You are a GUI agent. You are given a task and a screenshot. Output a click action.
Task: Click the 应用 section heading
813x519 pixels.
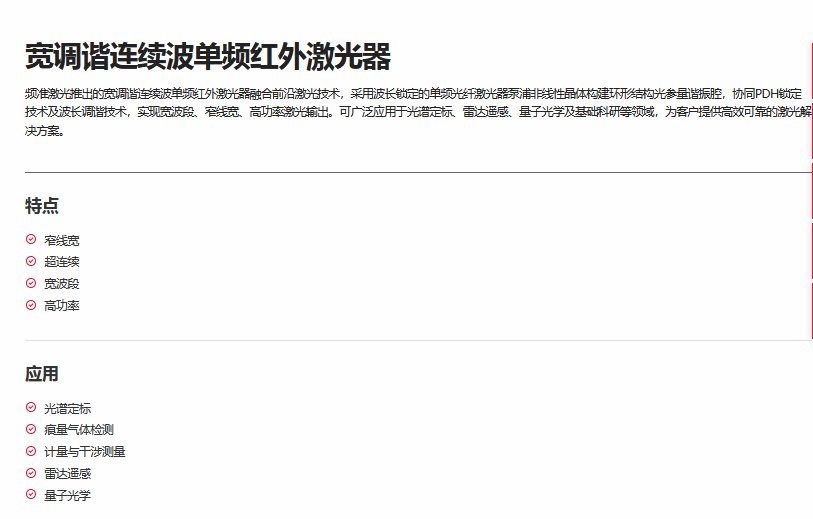[42, 374]
